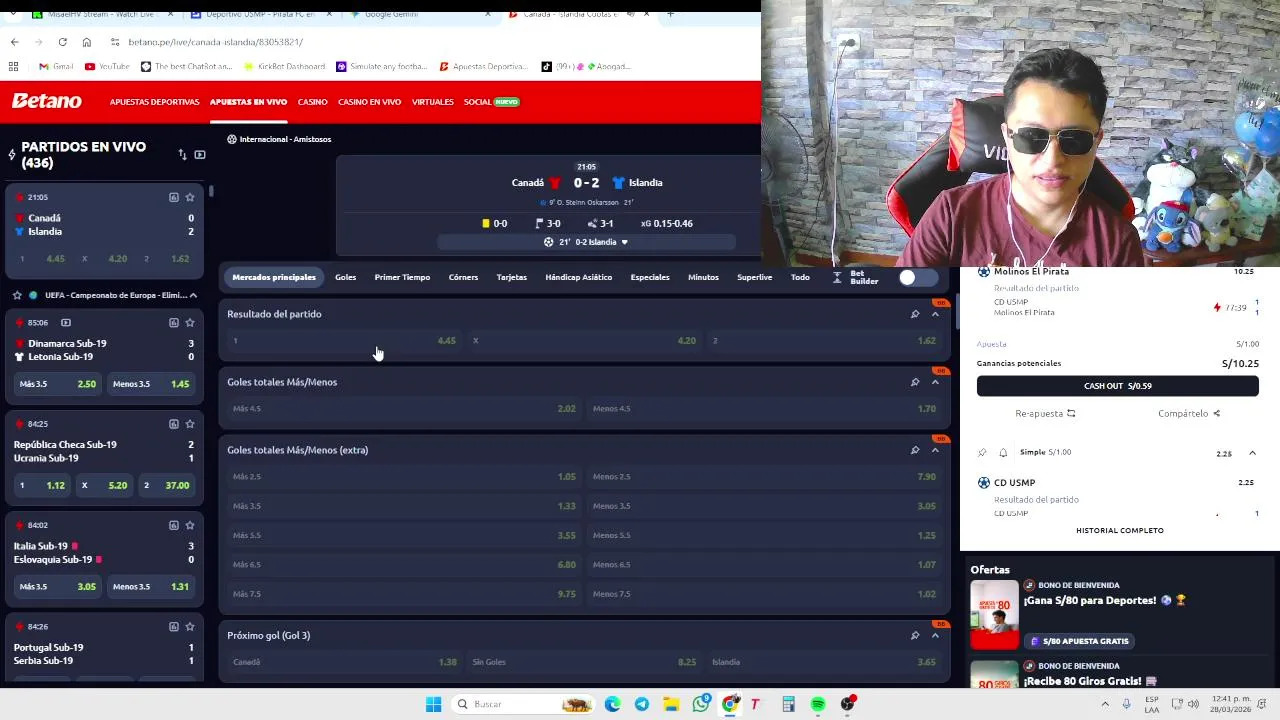Collapse the Próximo gol (Gol 3) market
1280x720 pixels.
point(935,635)
